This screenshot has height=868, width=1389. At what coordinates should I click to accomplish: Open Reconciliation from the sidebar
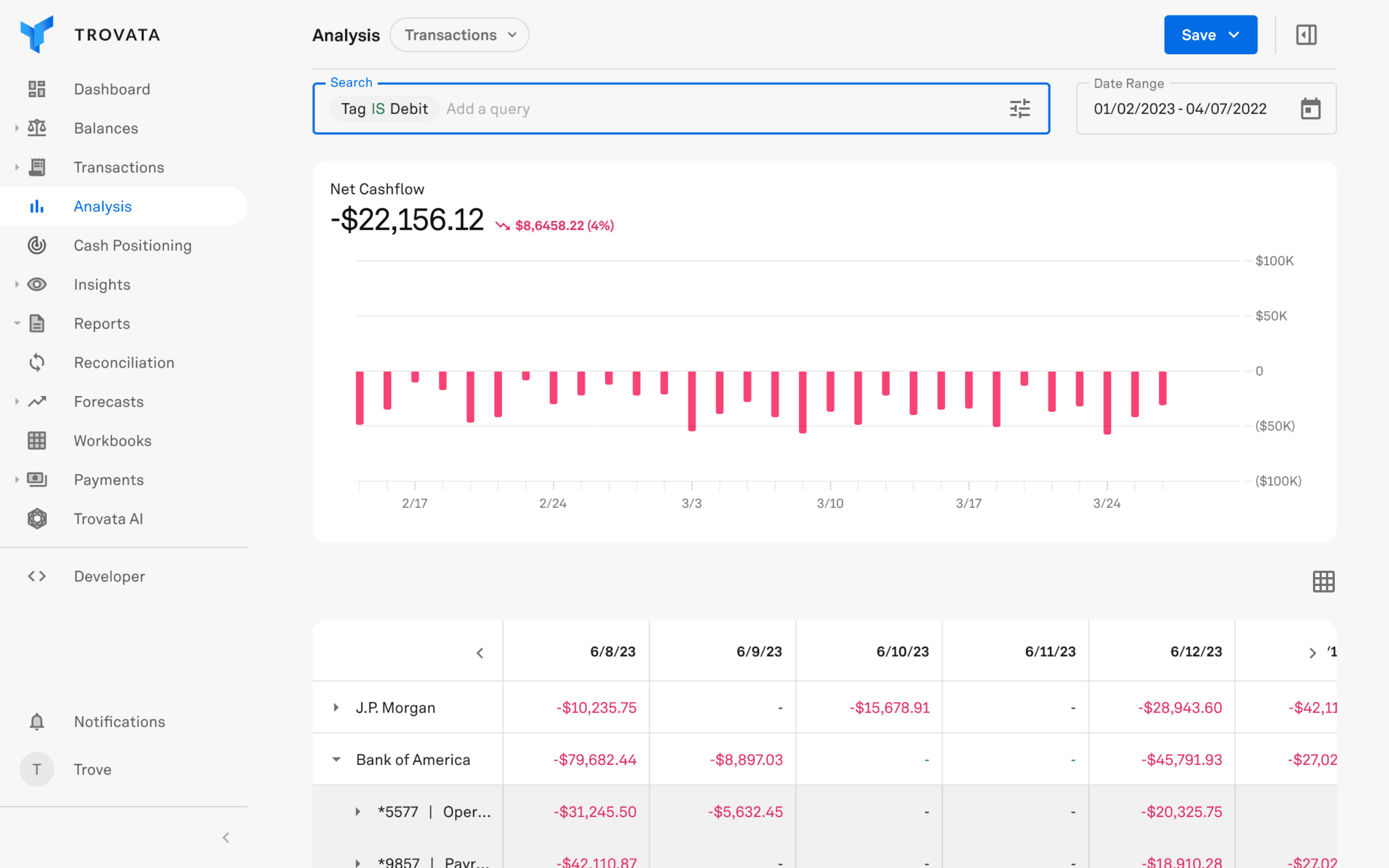(x=124, y=362)
